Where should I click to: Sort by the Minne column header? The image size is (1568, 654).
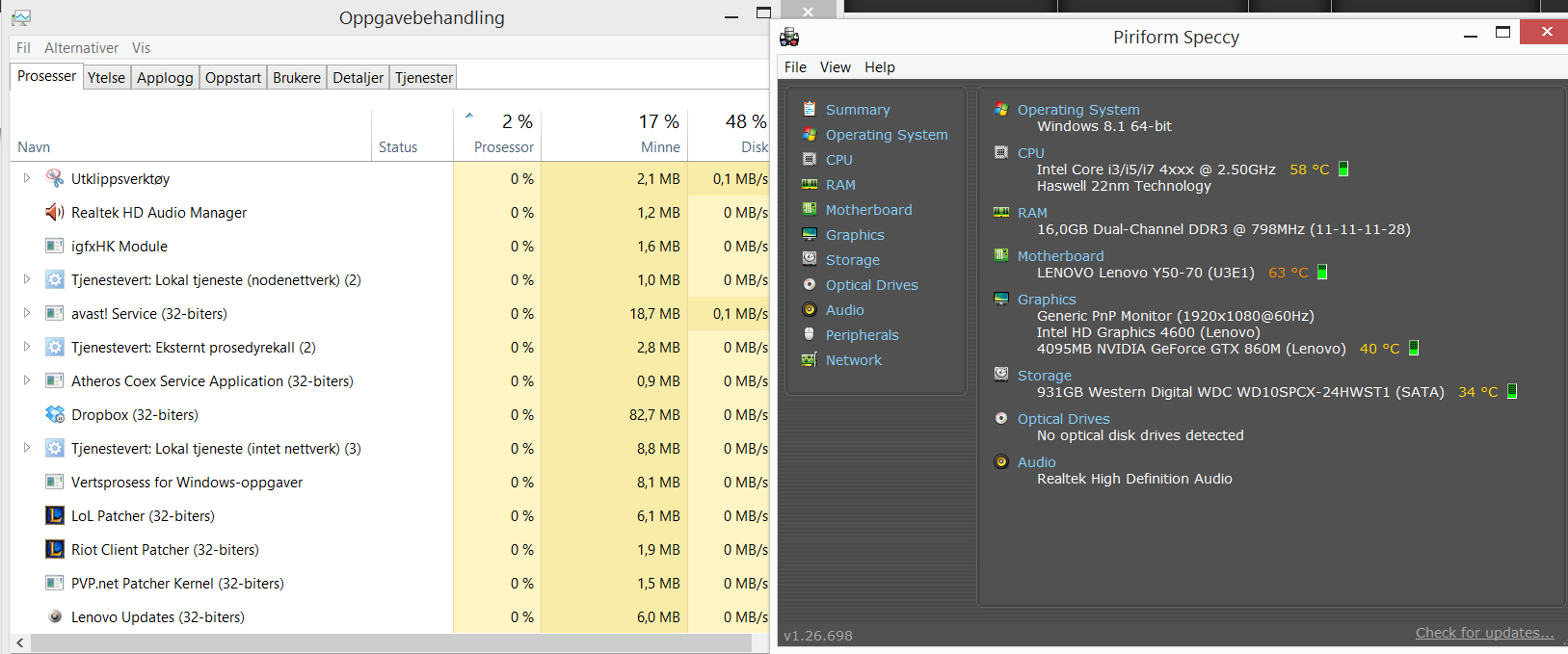614,135
